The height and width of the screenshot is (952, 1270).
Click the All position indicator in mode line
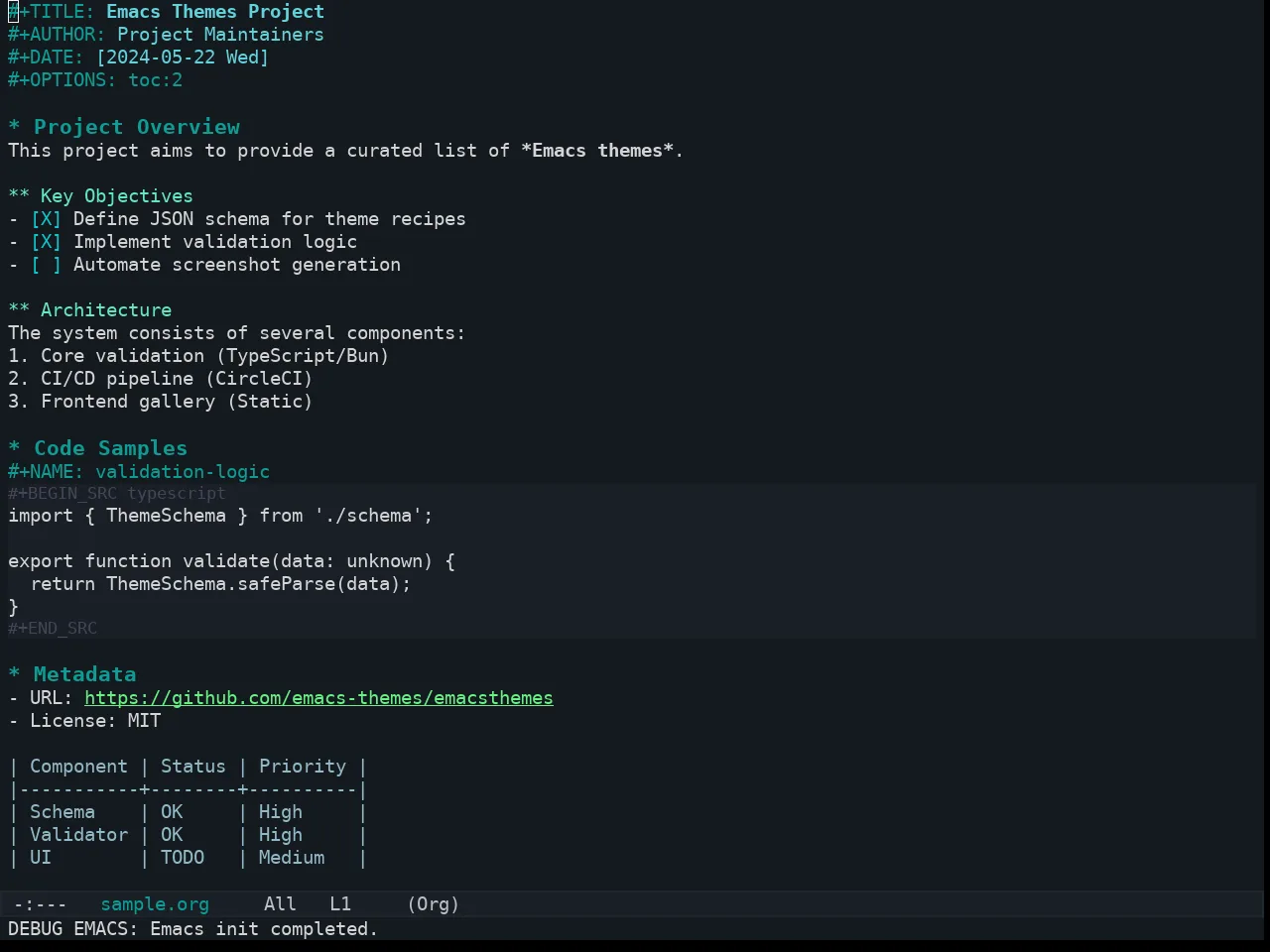click(280, 904)
